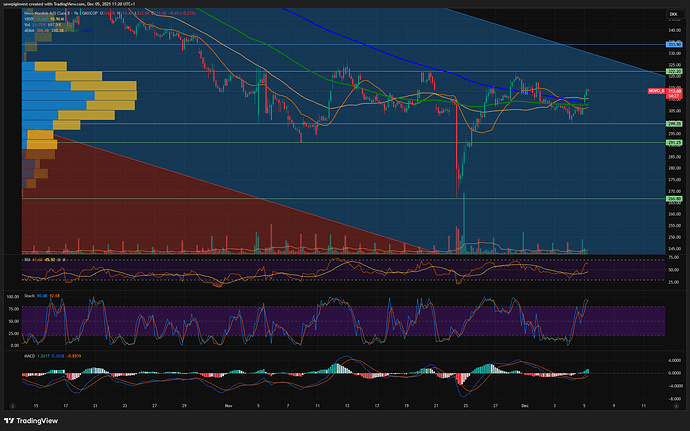Select the 299.35 price level label

pyautogui.click(x=675, y=124)
